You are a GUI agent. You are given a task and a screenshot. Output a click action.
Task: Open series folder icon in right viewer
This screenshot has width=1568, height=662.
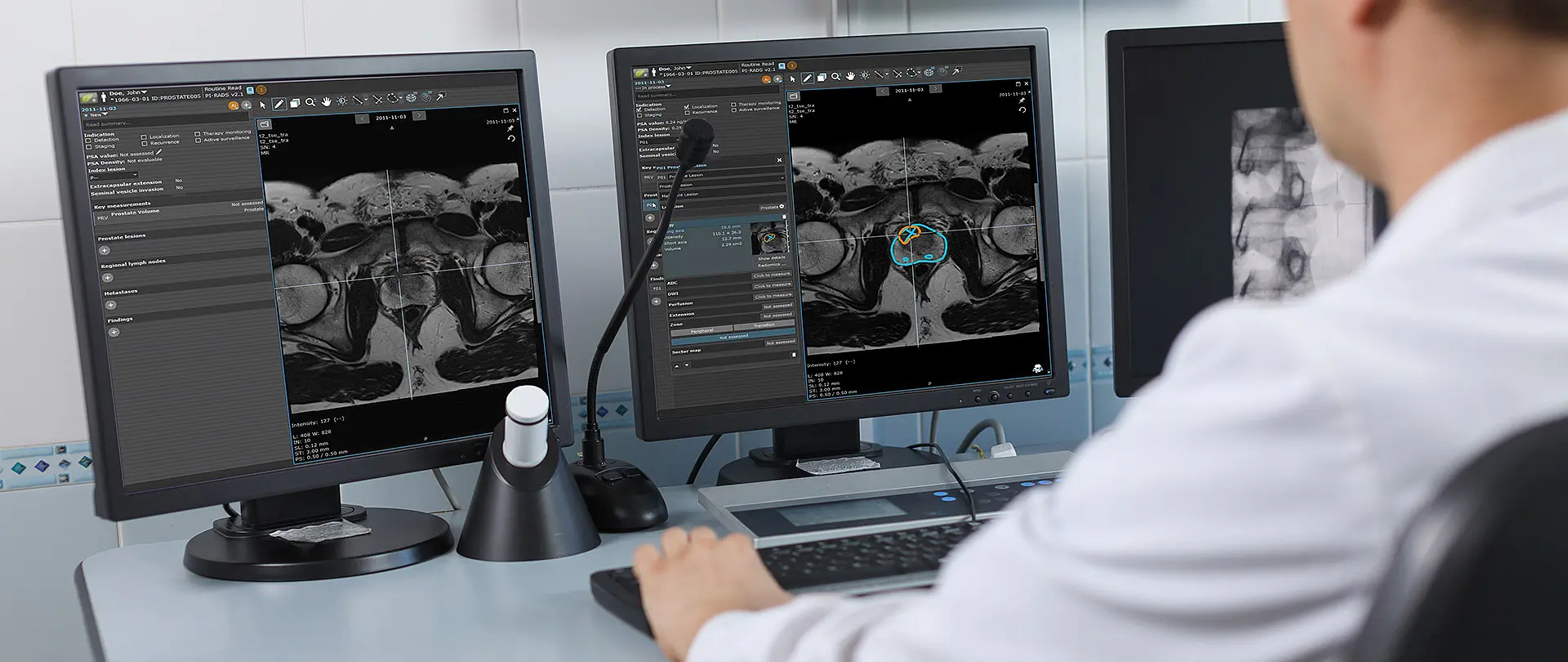click(x=793, y=96)
